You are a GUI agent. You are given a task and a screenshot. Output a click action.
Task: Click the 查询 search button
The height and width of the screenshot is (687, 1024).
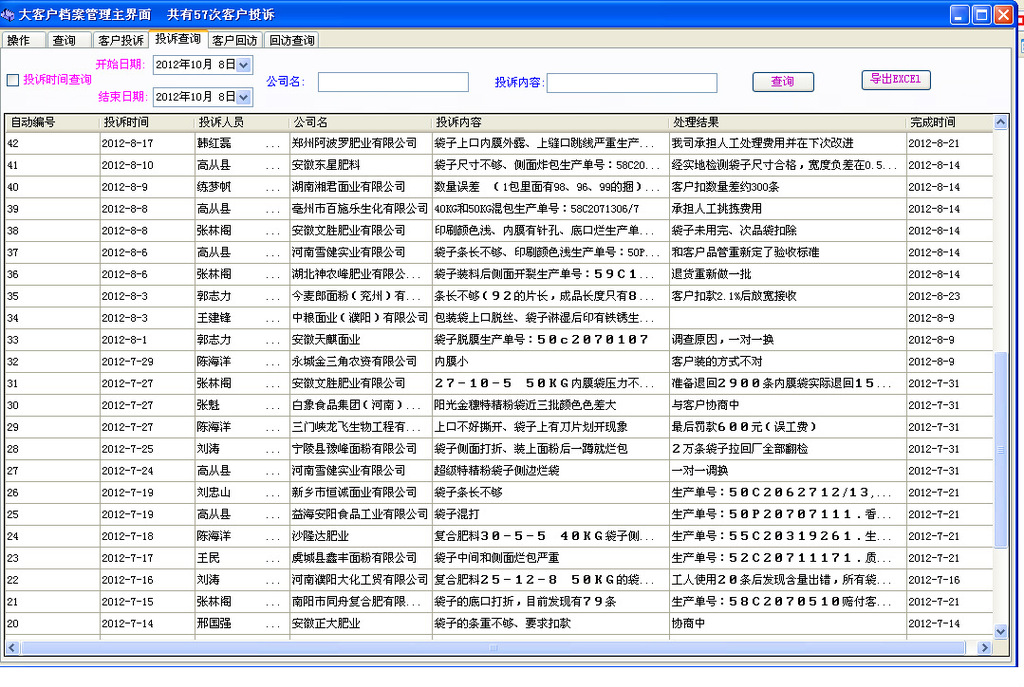[783, 81]
